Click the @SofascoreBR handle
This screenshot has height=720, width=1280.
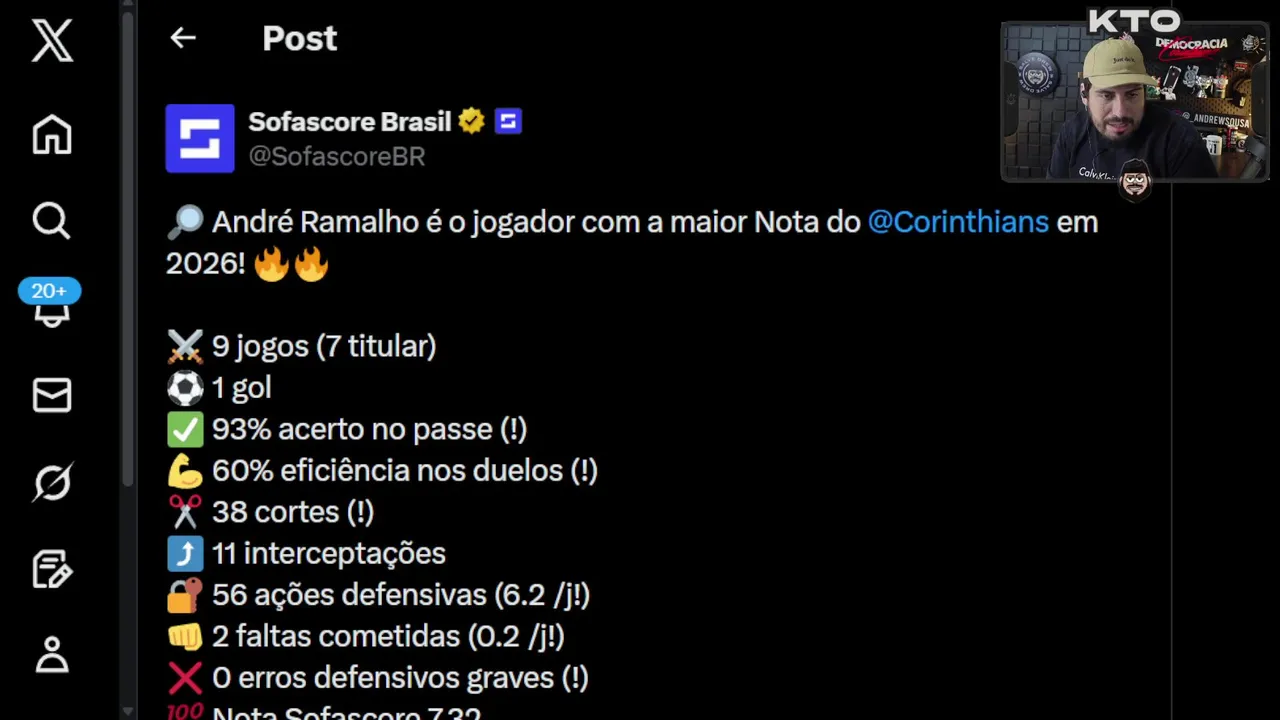pyautogui.click(x=337, y=156)
